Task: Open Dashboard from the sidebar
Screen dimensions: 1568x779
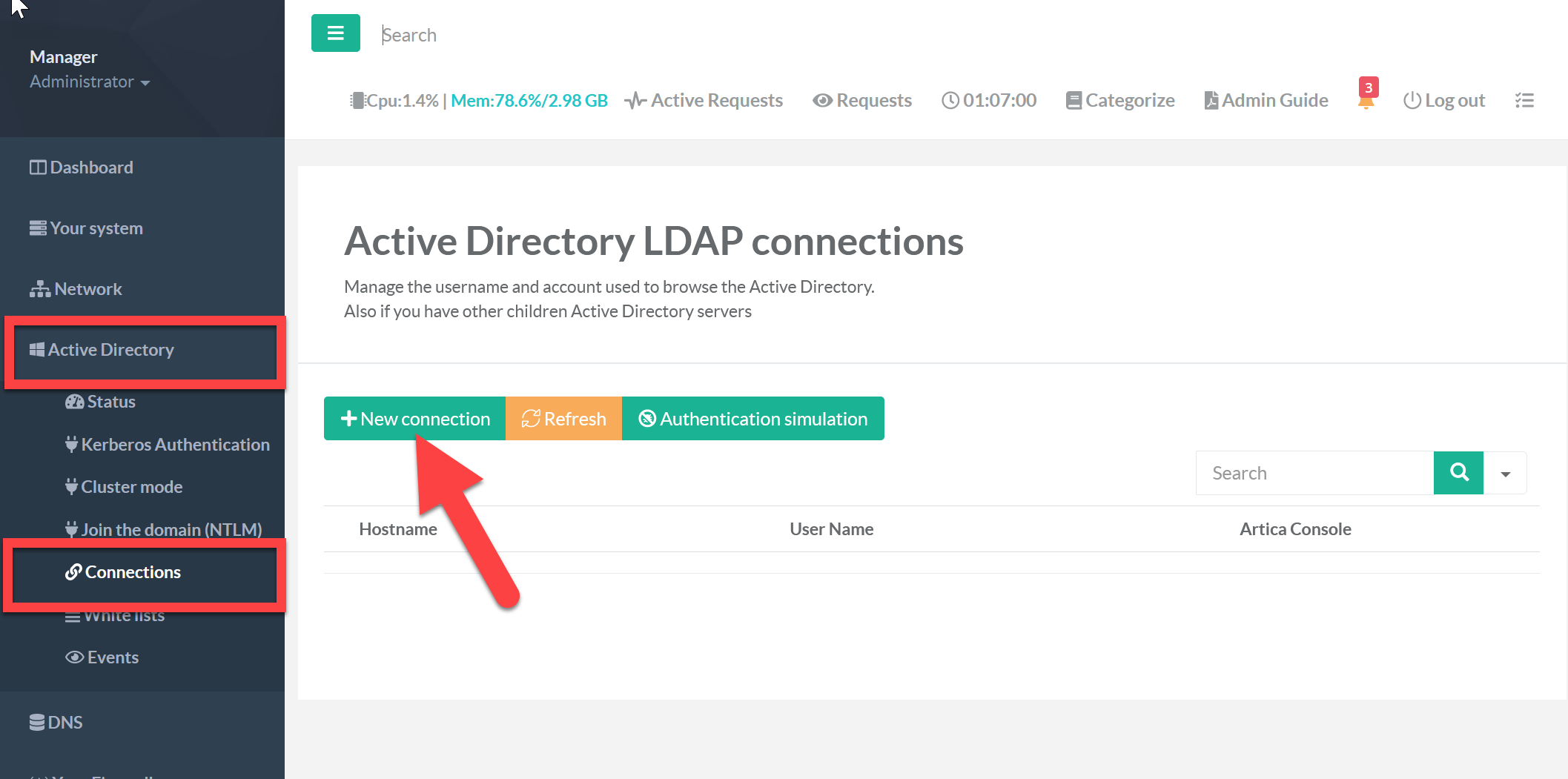Action: [90, 168]
